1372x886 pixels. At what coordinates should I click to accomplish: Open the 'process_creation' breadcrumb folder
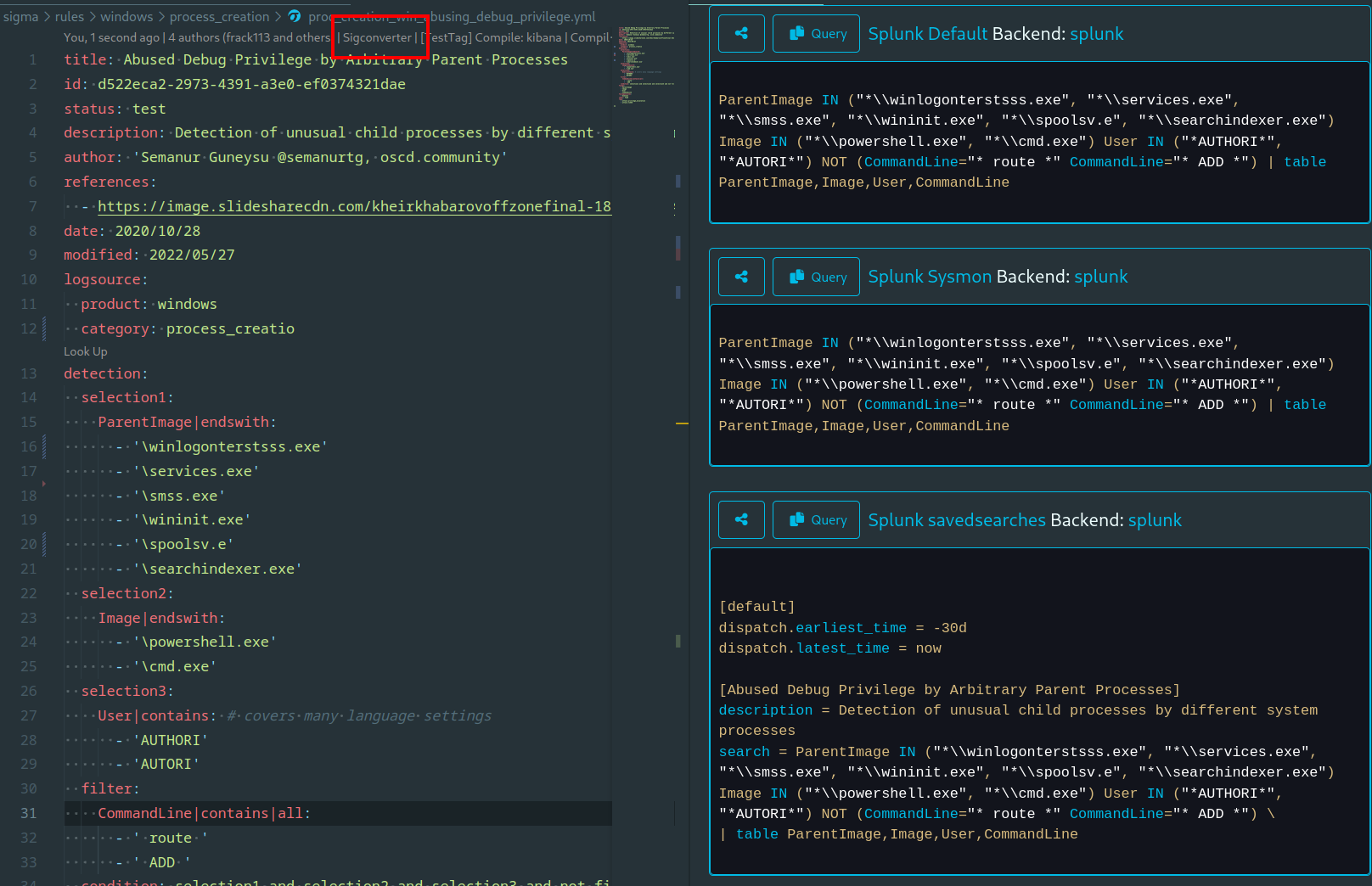219,16
